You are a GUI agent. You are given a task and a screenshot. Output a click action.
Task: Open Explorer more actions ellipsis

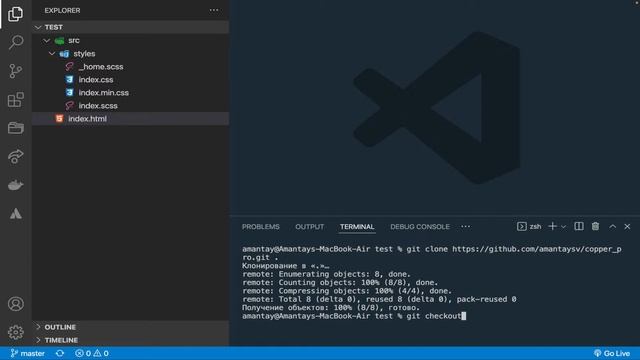pyautogui.click(x=214, y=10)
